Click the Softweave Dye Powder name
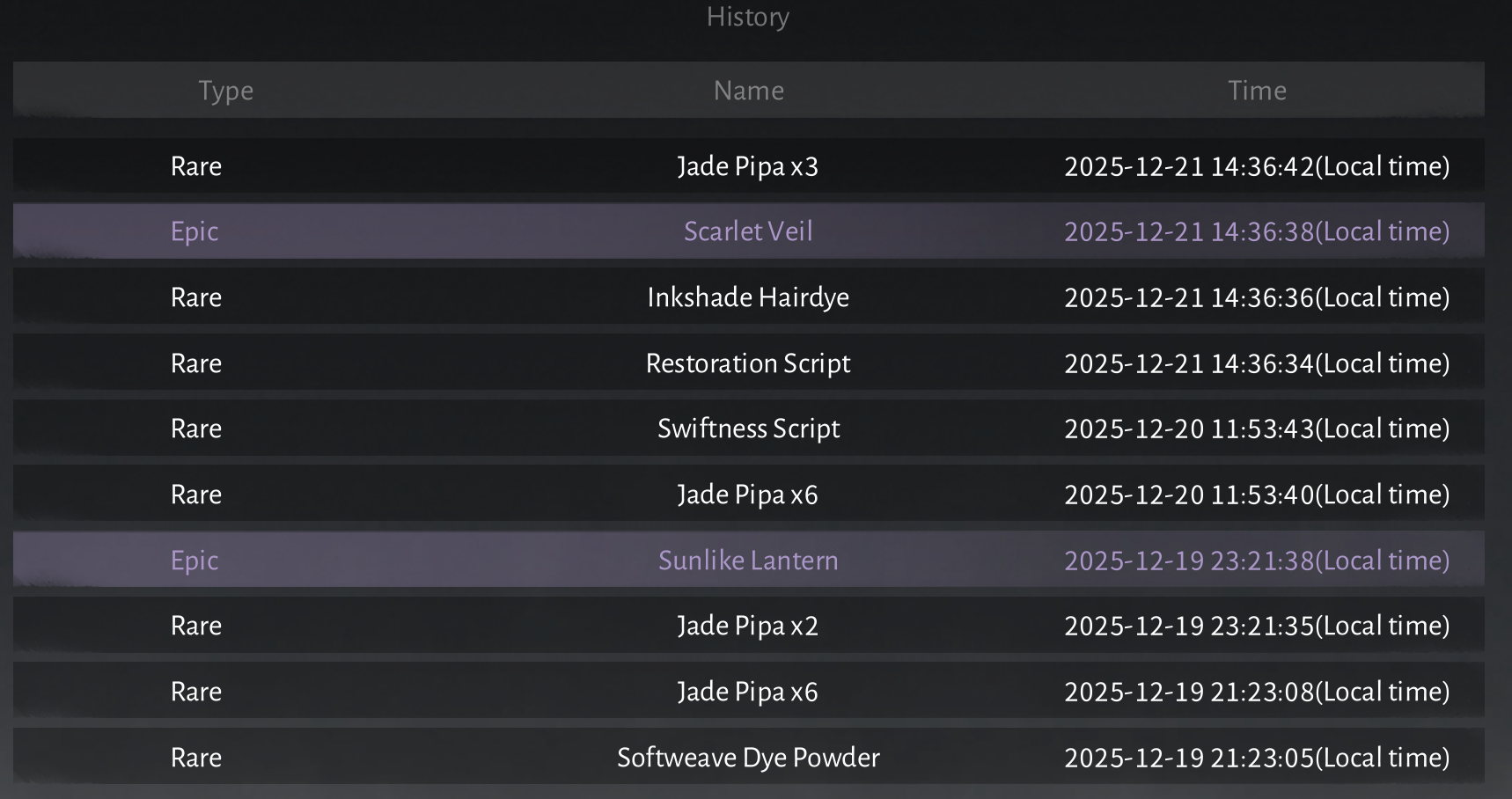Viewport: 1512px width, 799px height. (748, 758)
